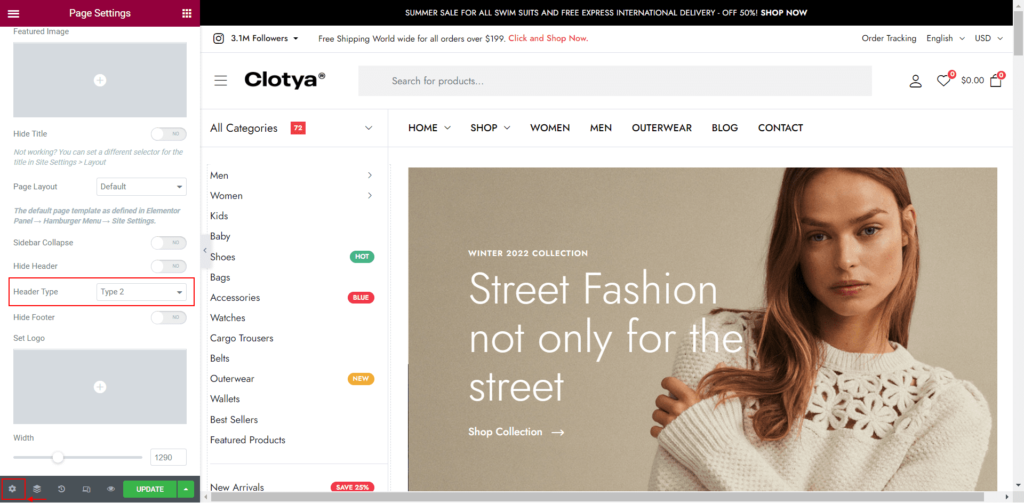This screenshot has height=503, width=1024.
Task: Switch responsive mode icon
Action: (x=86, y=489)
